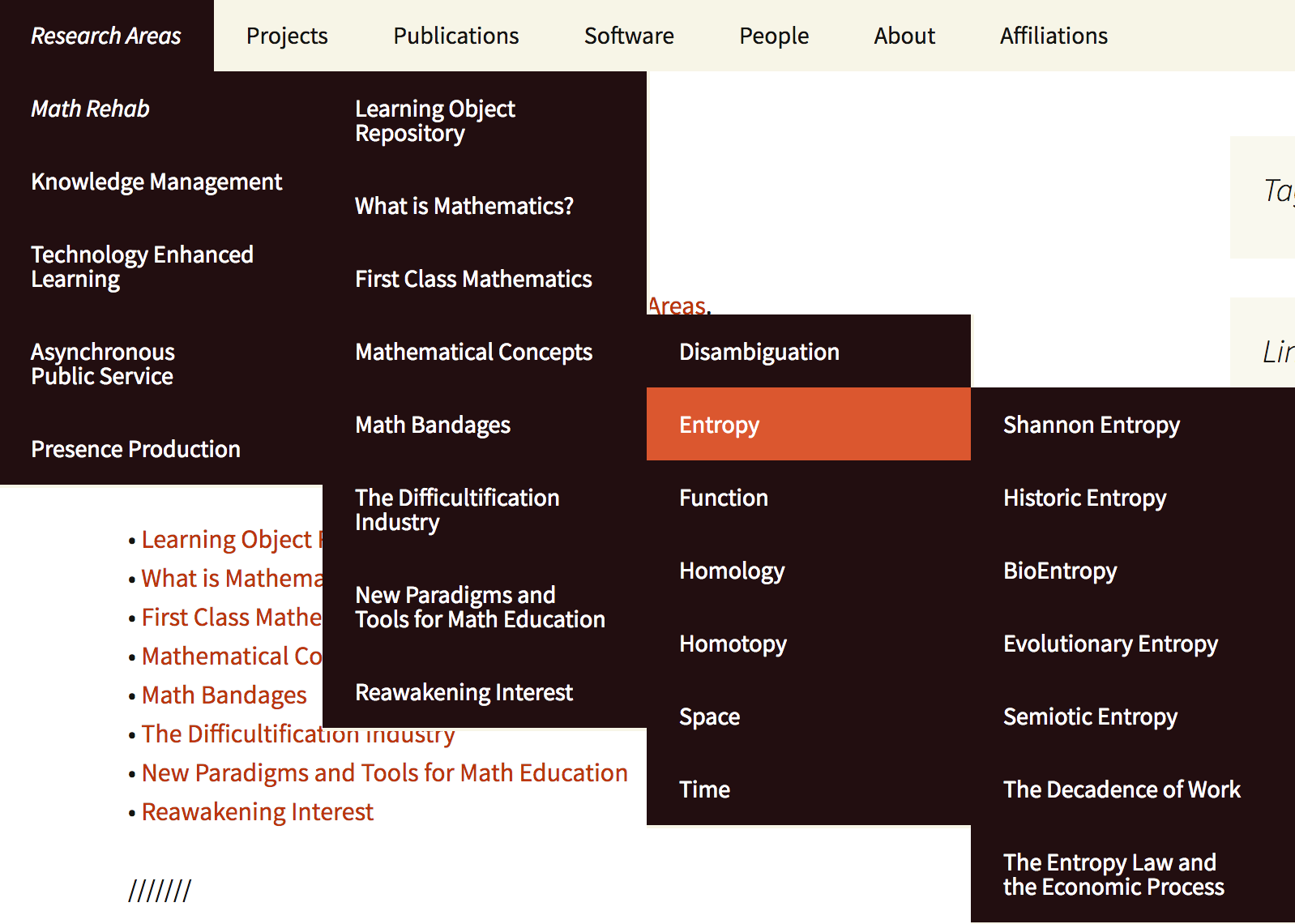Choose Semiotic Entropy from the submenu
Screen dimensions: 1295x924
(x=1090, y=717)
